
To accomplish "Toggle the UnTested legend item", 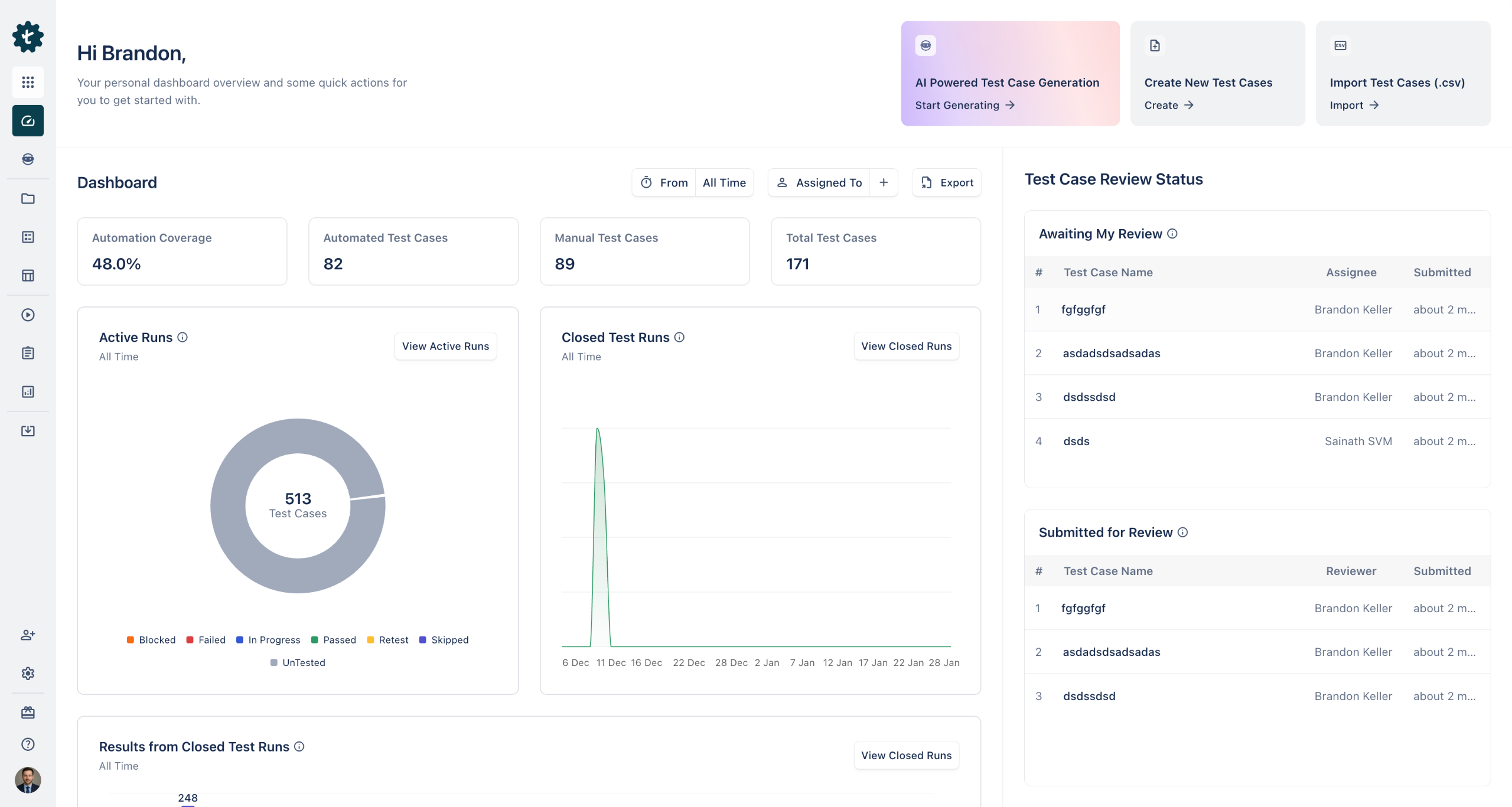I will pyautogui.click(x=298, y=662).
